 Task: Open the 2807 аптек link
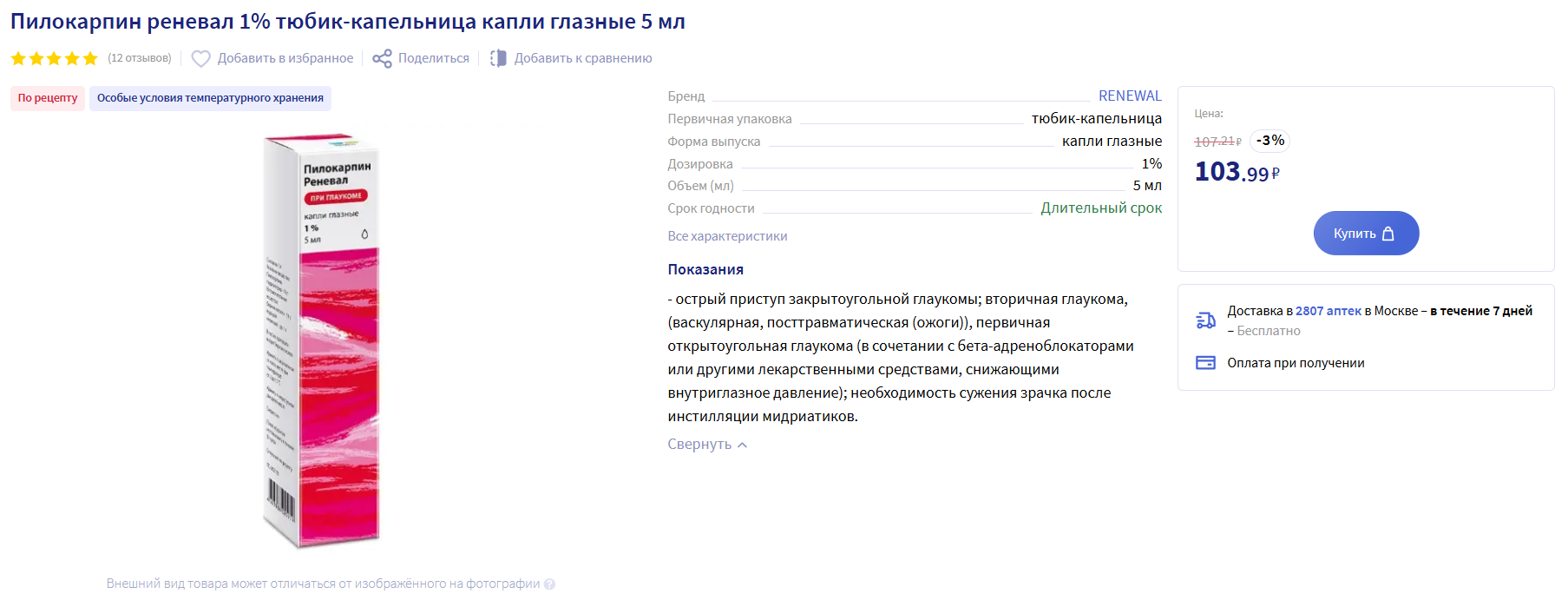coord(1329,311)
